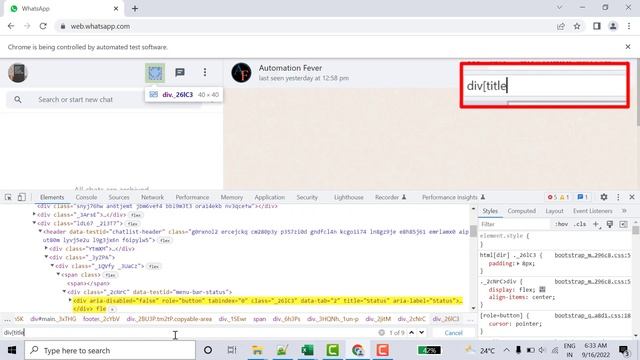Open DevTools customize three-dot menu
The height and width of the screenshot is (360, 640).
pyautogui.click(x=618, y=197)
